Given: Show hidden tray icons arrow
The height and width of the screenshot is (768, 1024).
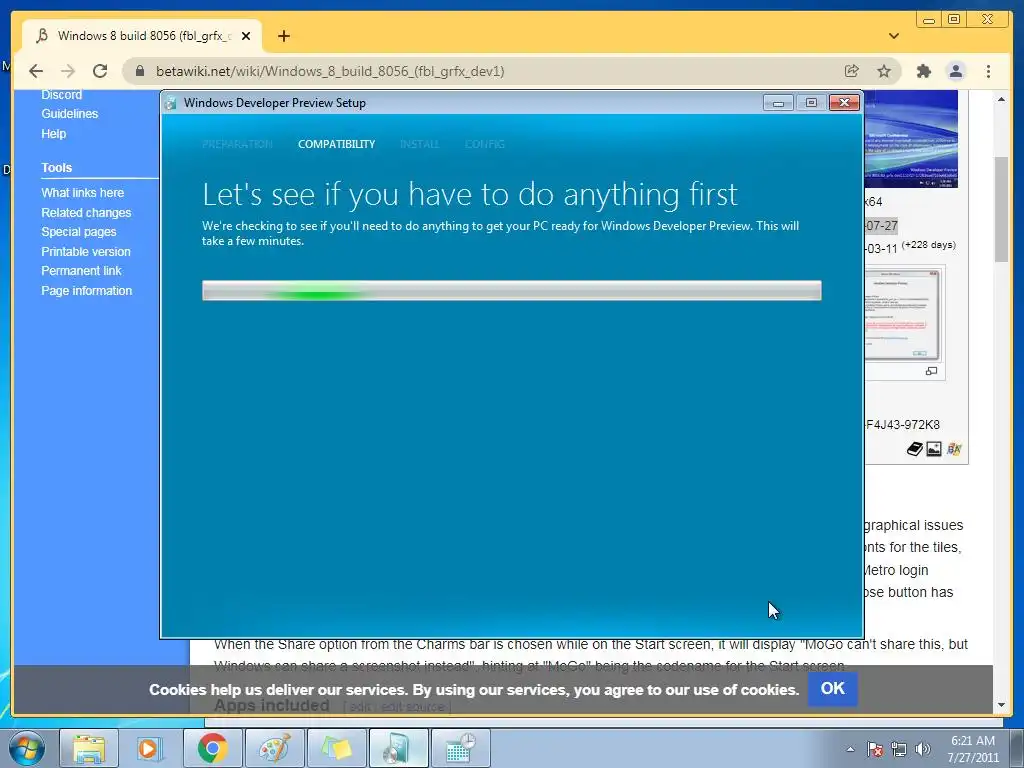Looking at the screenshot, I should coord(850,749).
